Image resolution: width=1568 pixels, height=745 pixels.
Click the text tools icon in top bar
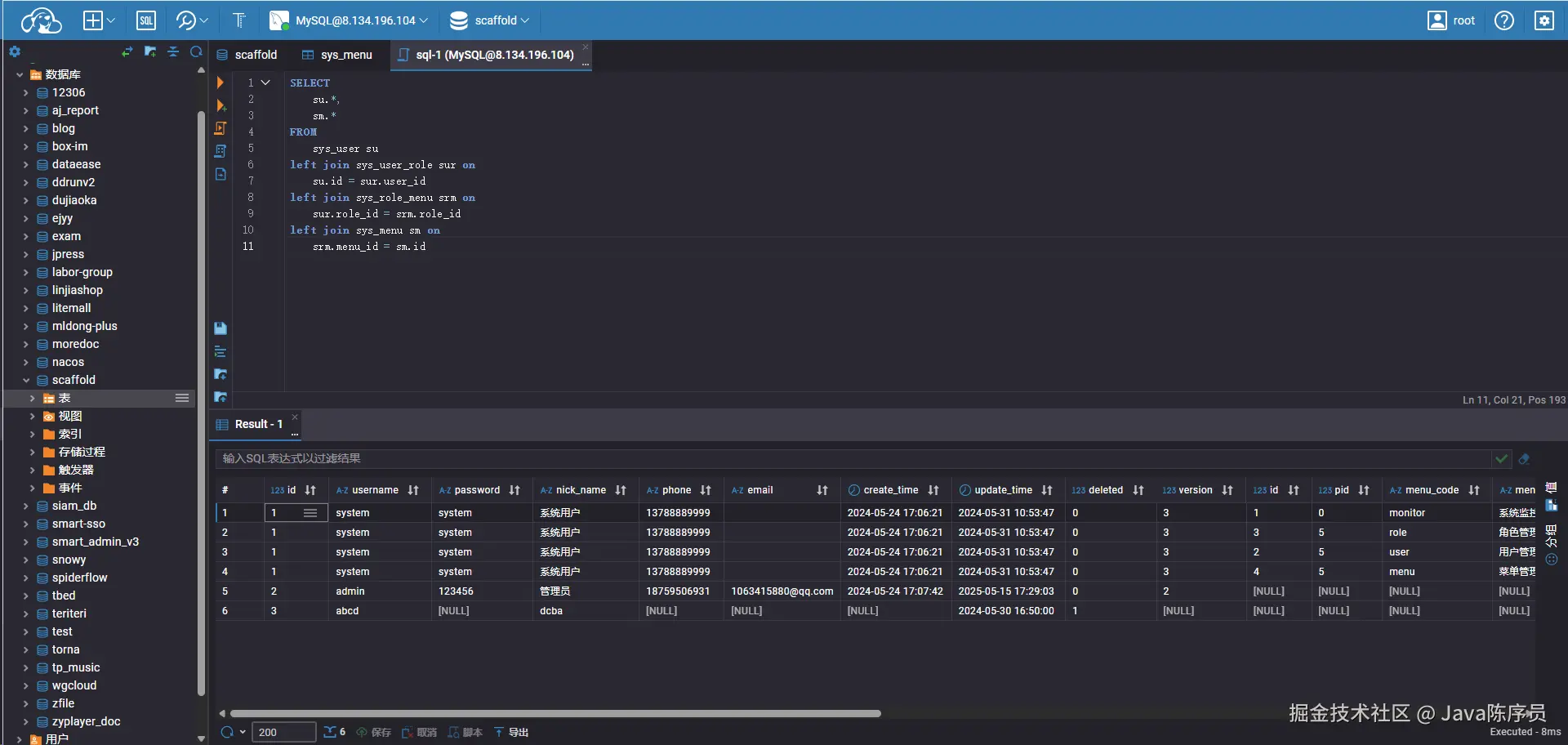239,20
